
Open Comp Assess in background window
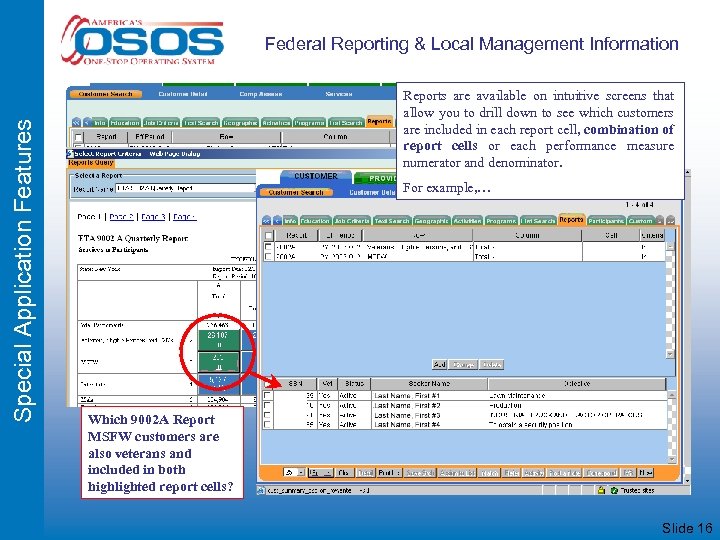[260, 94]
